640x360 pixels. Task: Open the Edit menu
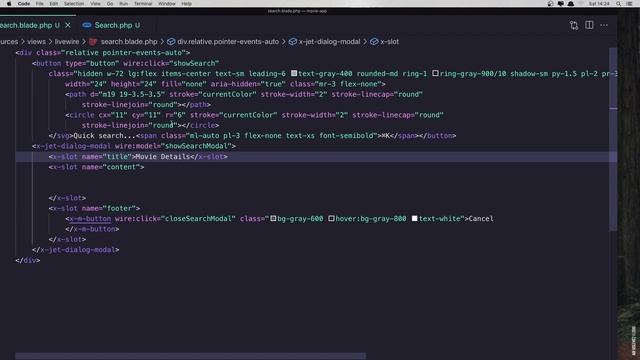[53, 4]
